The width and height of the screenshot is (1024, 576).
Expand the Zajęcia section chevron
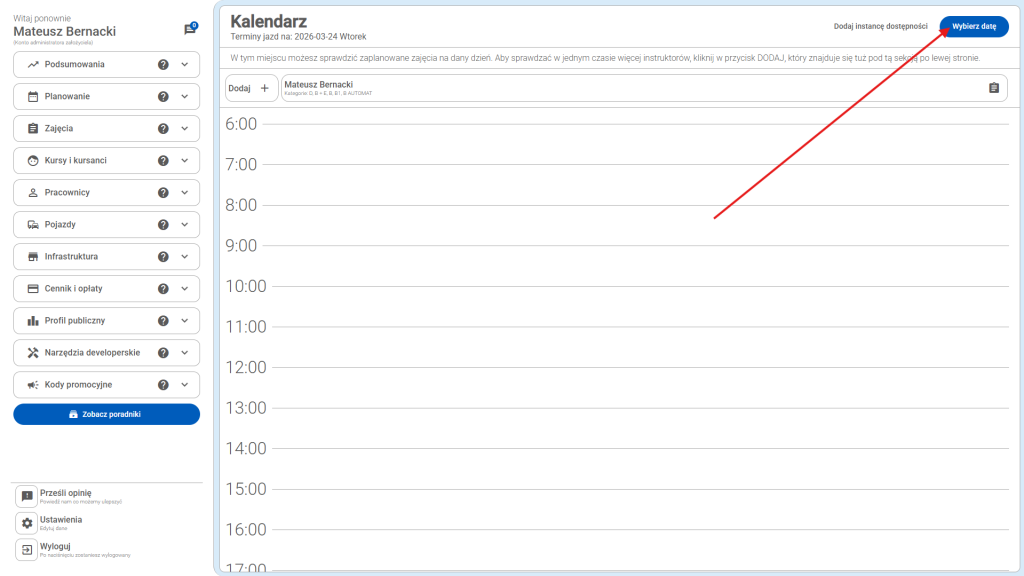(x=185, y=129)
